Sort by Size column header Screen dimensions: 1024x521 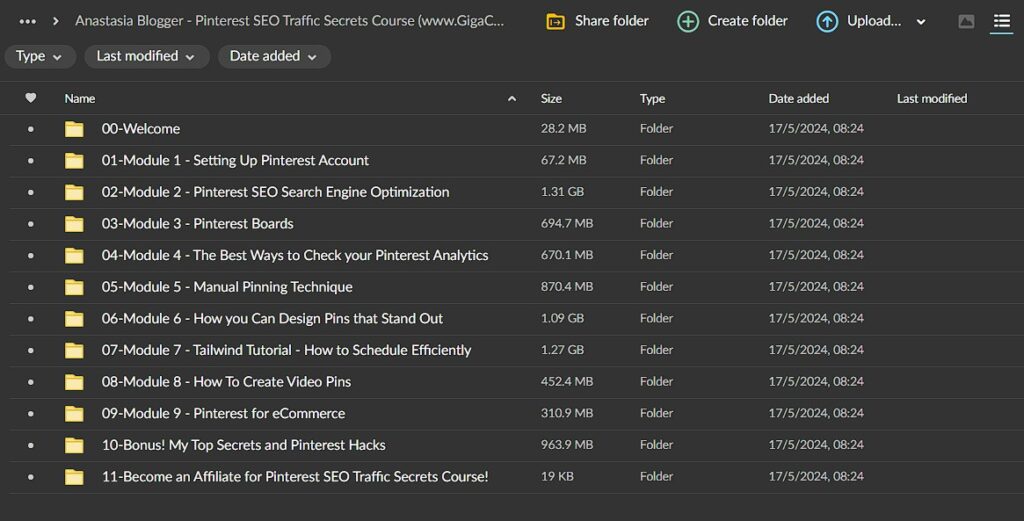(x=551, y=99)
